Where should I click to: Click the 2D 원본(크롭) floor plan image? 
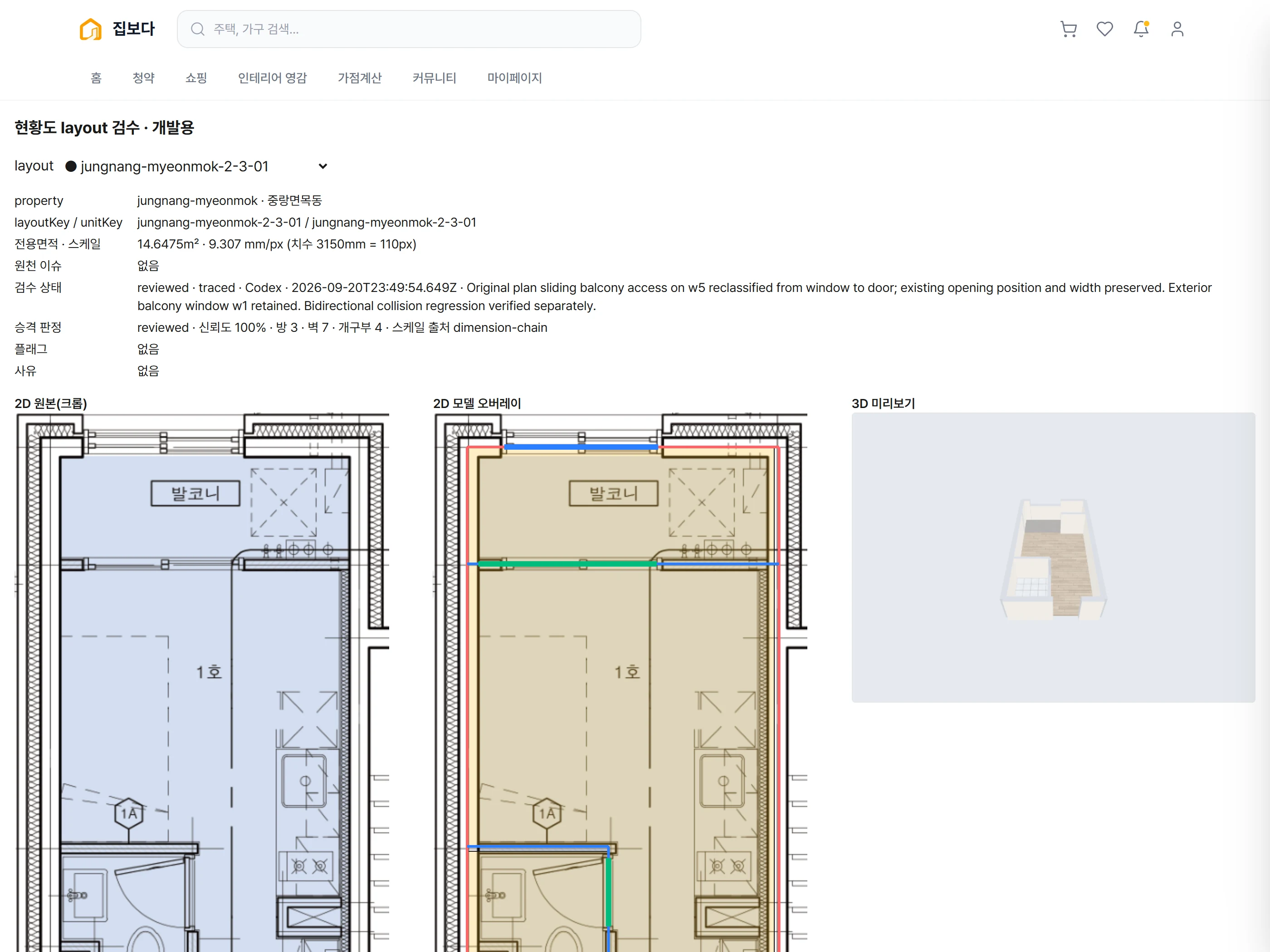(202, 682)
